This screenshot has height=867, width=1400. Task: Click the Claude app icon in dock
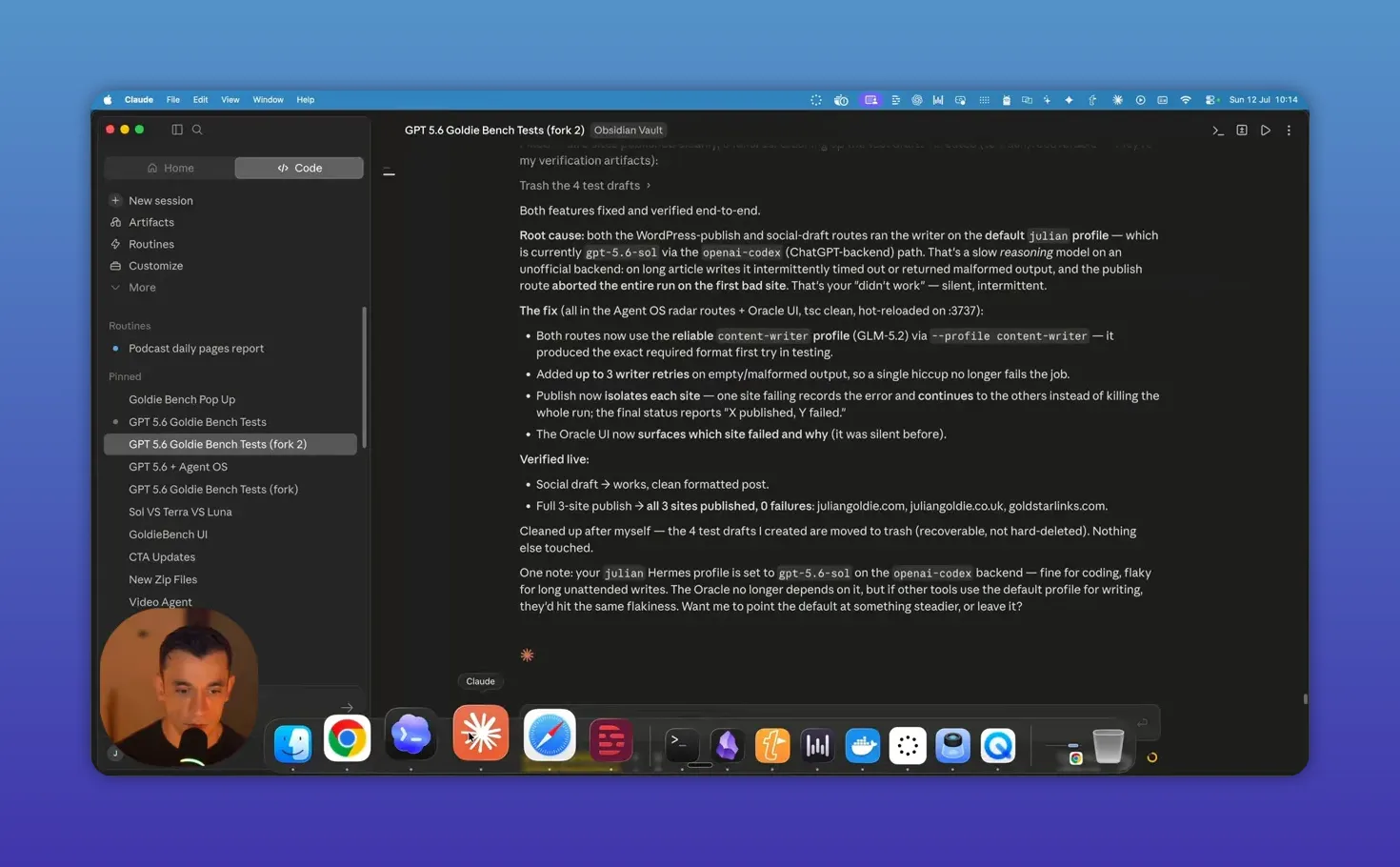[x=481, y=734]
